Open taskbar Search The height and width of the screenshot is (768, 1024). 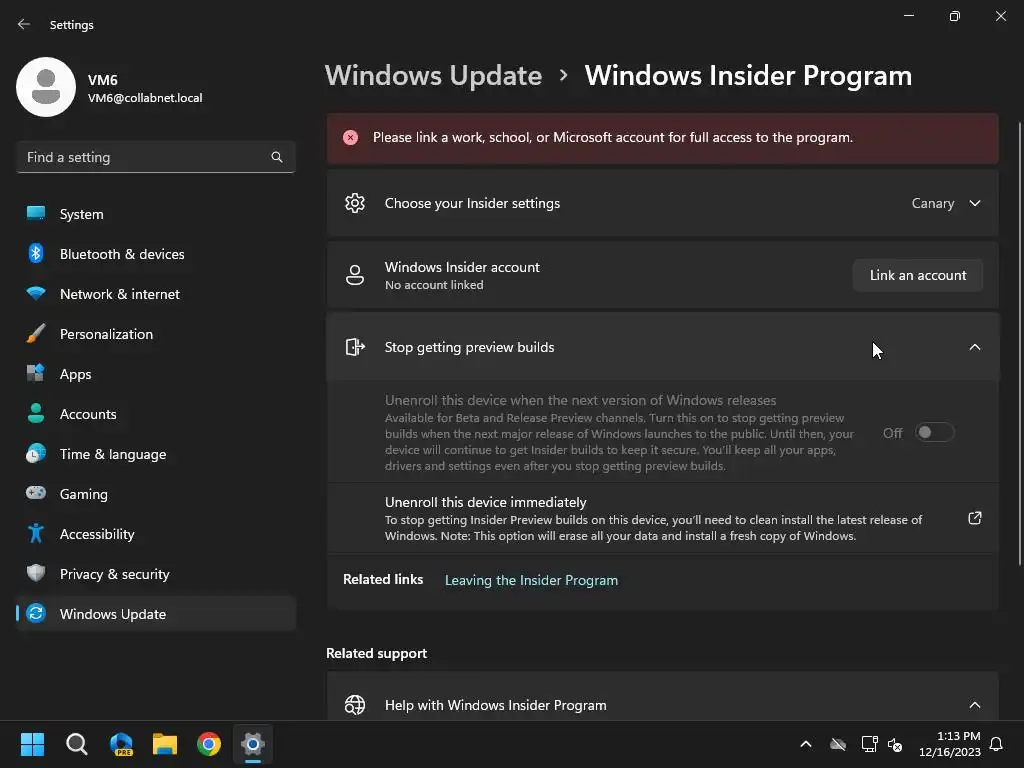tap(76, 744)
